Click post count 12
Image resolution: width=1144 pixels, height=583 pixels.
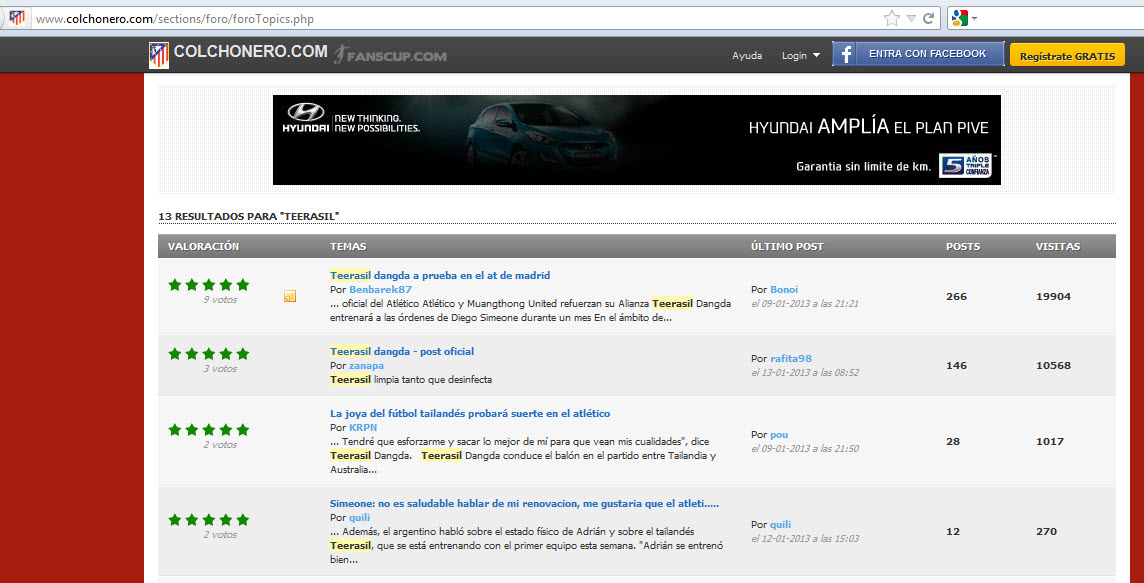[x=953, y=532]
